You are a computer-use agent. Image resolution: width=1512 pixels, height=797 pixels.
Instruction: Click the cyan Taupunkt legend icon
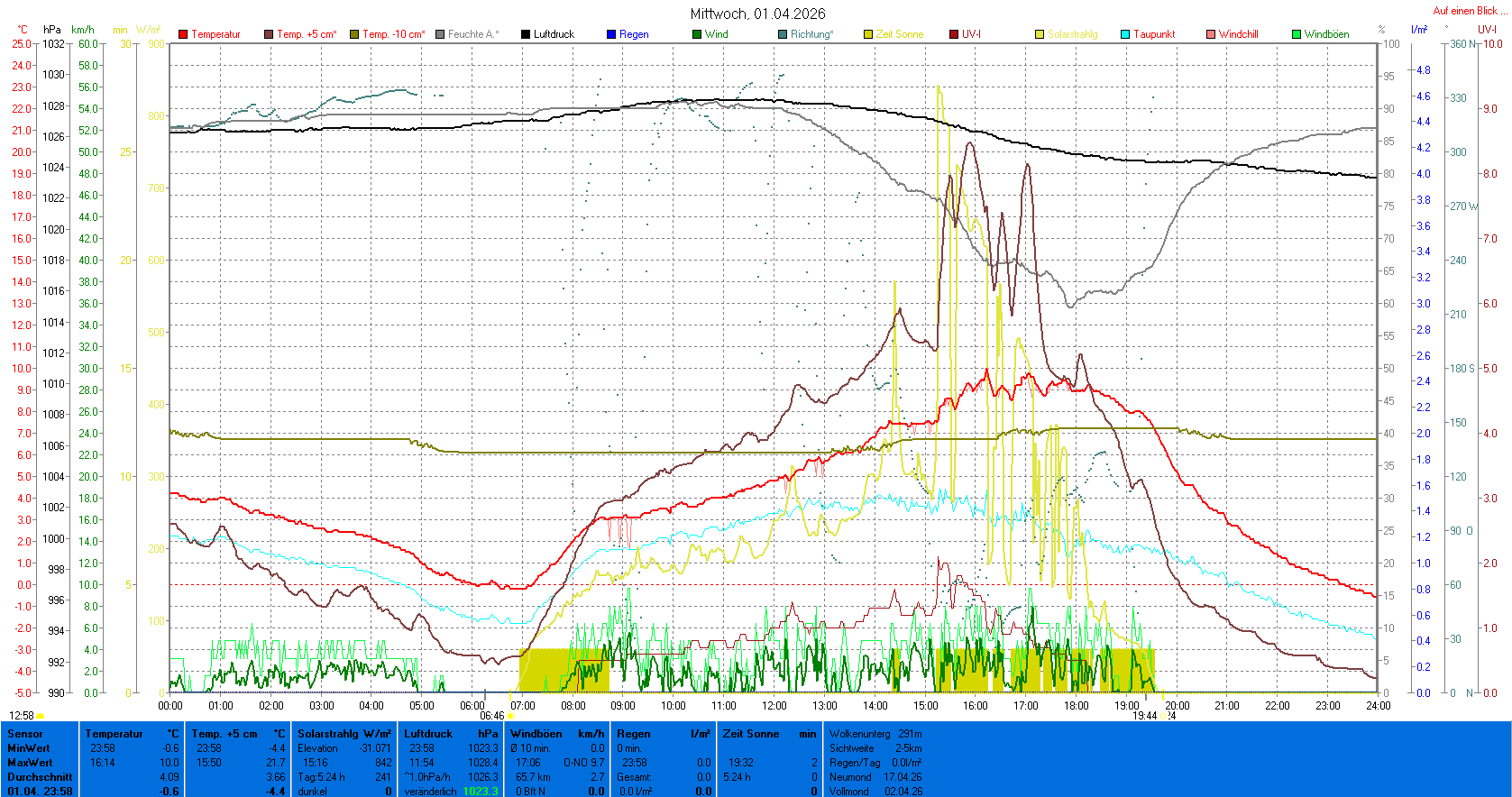click(1125, 34)
